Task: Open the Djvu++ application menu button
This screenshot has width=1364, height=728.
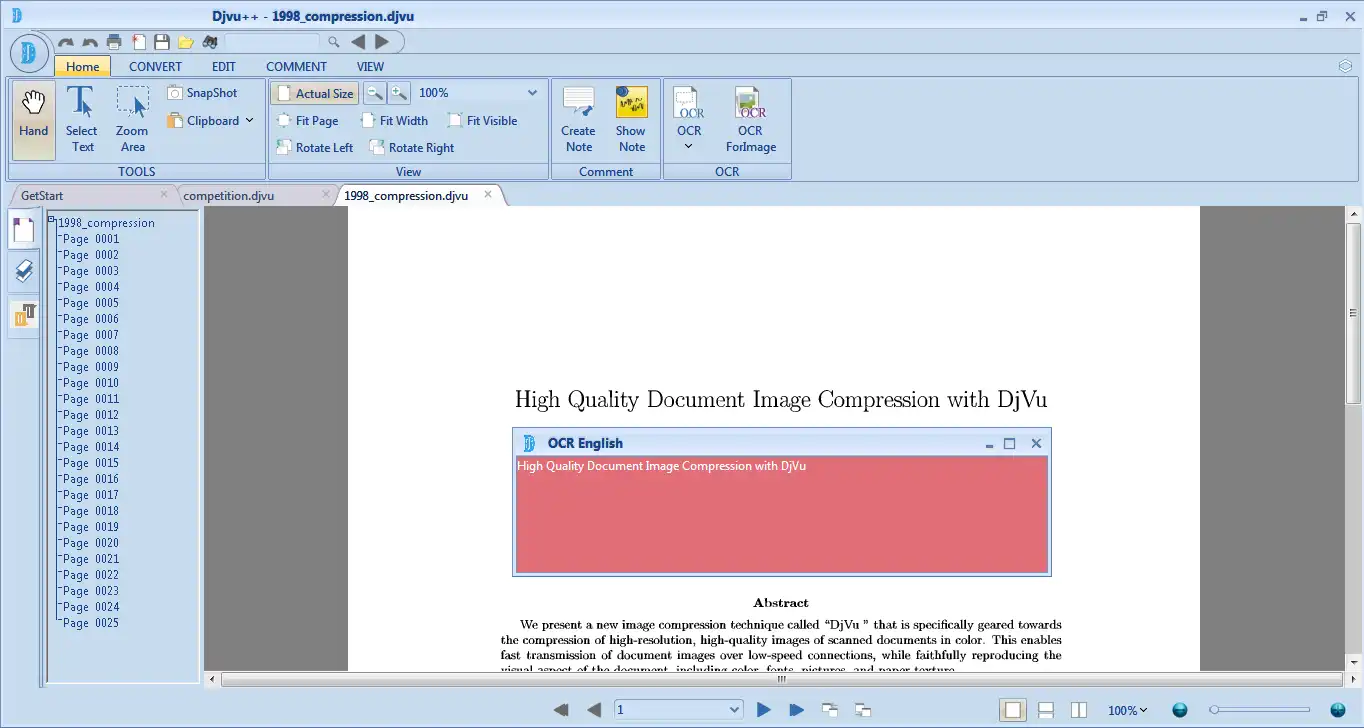Action: click(29, 53)
